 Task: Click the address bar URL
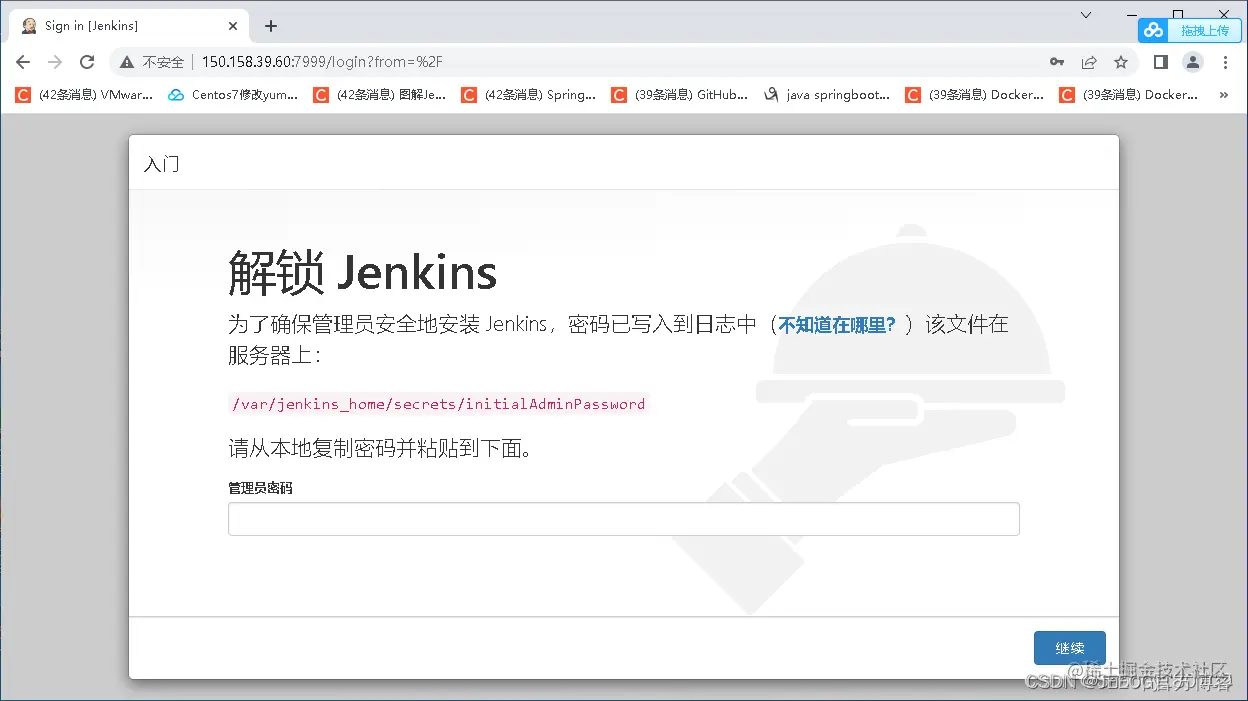pyautogui.click(x=322, y=62)
